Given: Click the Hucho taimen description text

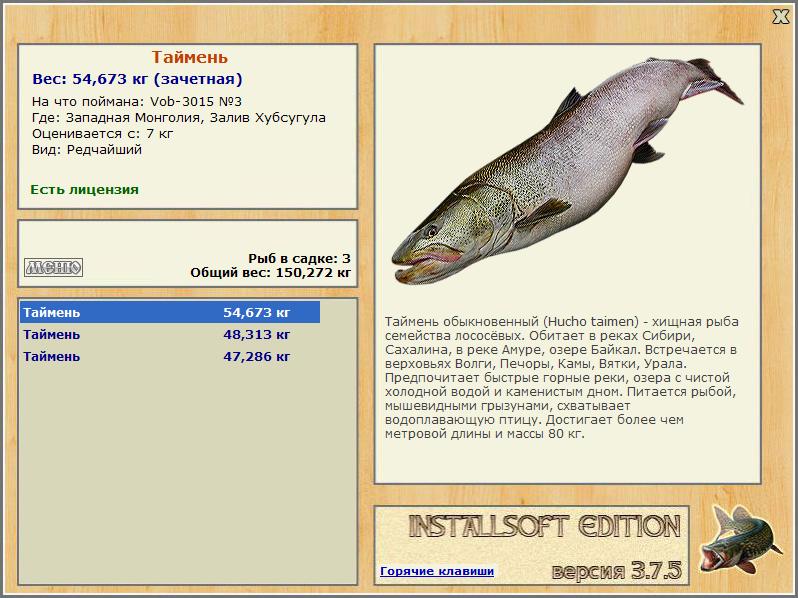Looking at the screenshot, I should pyautogui.click(x=561, y=378).
